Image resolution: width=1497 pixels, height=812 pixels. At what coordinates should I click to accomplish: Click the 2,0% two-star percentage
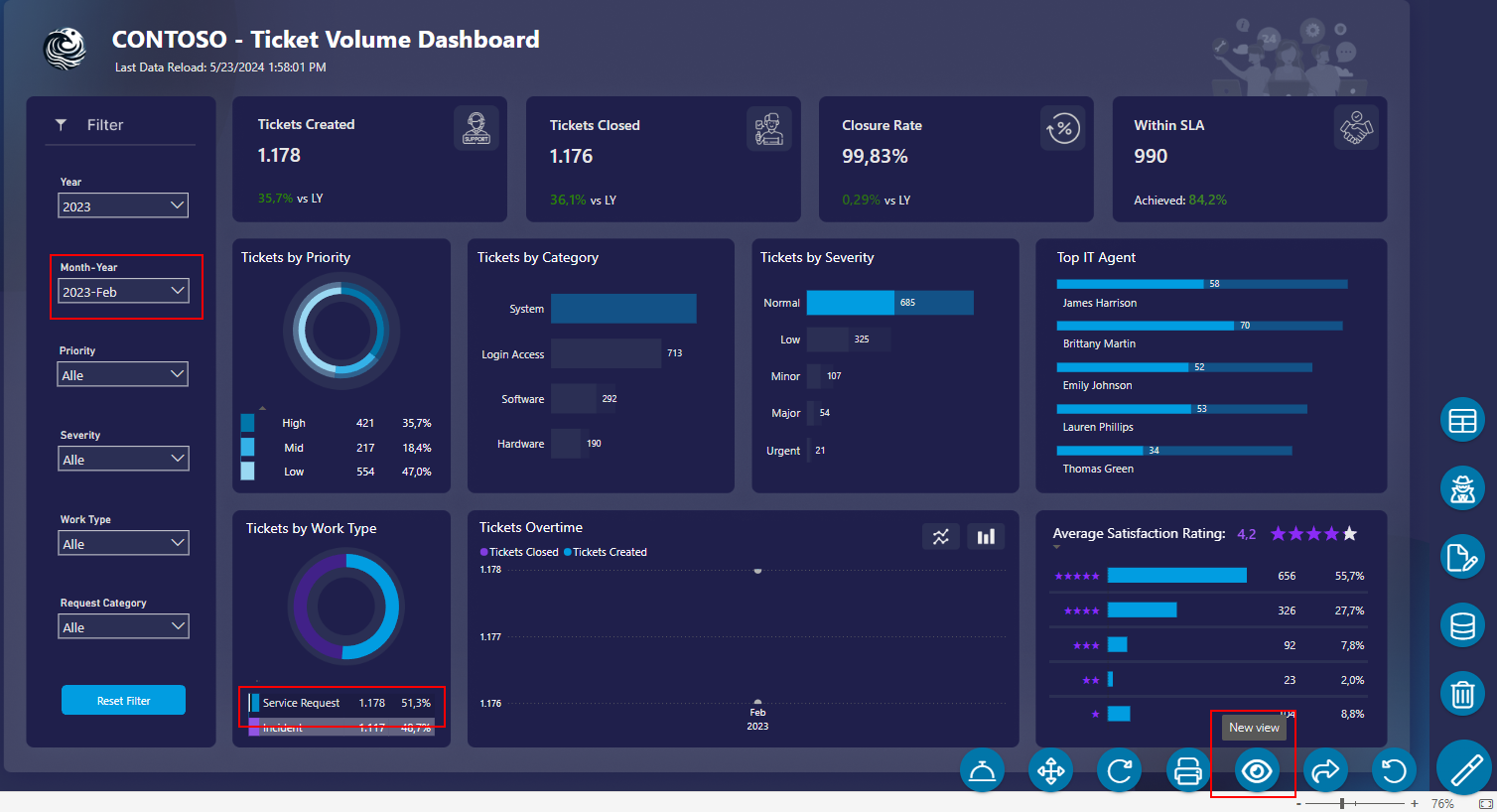1352,680
